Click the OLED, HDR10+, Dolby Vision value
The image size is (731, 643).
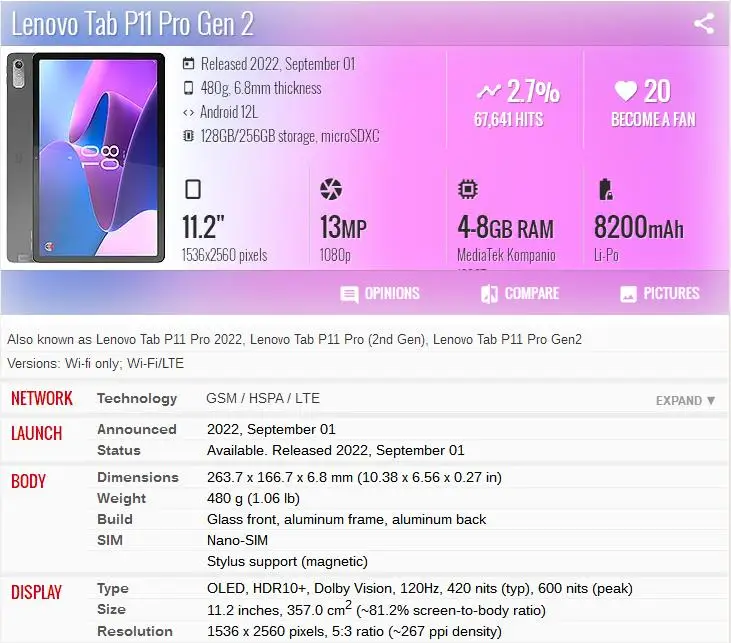[x=420, y=588]
